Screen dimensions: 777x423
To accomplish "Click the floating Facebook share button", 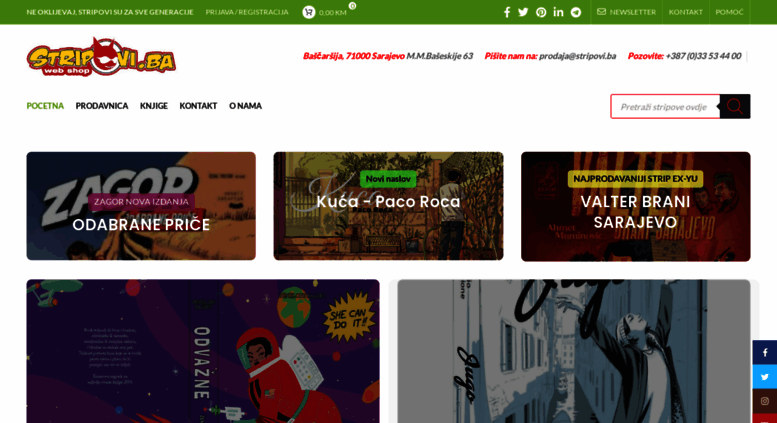I will tap(765, 352).
